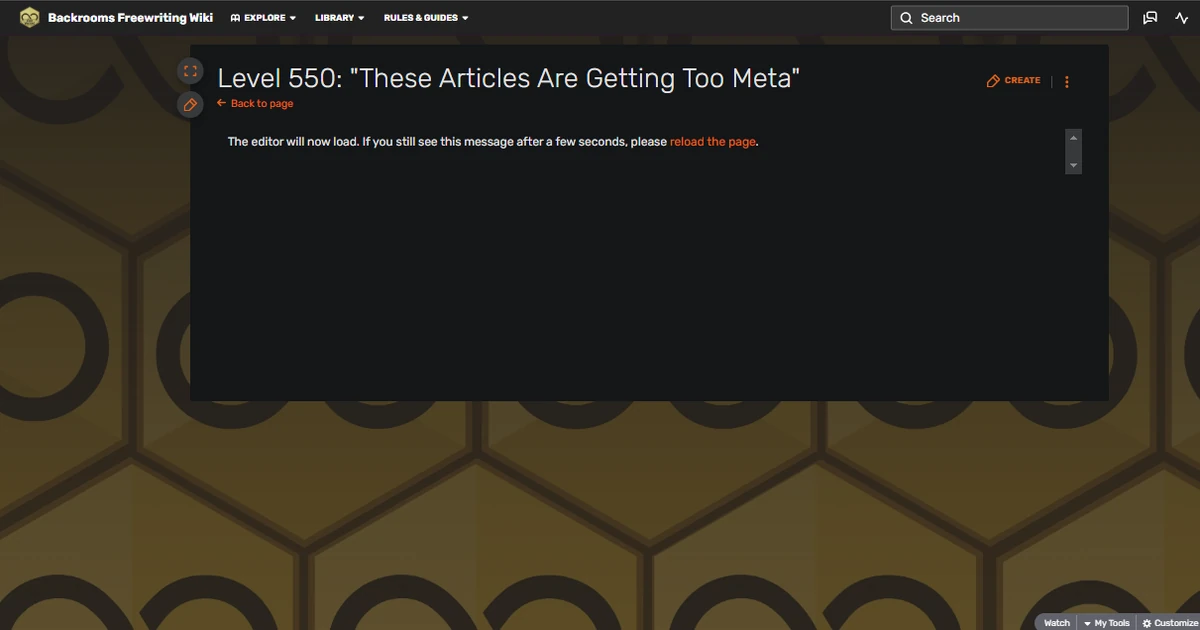Open the discussions speech-bubble icon
Screen dimensions: 1200x630
click(1151, 17)
